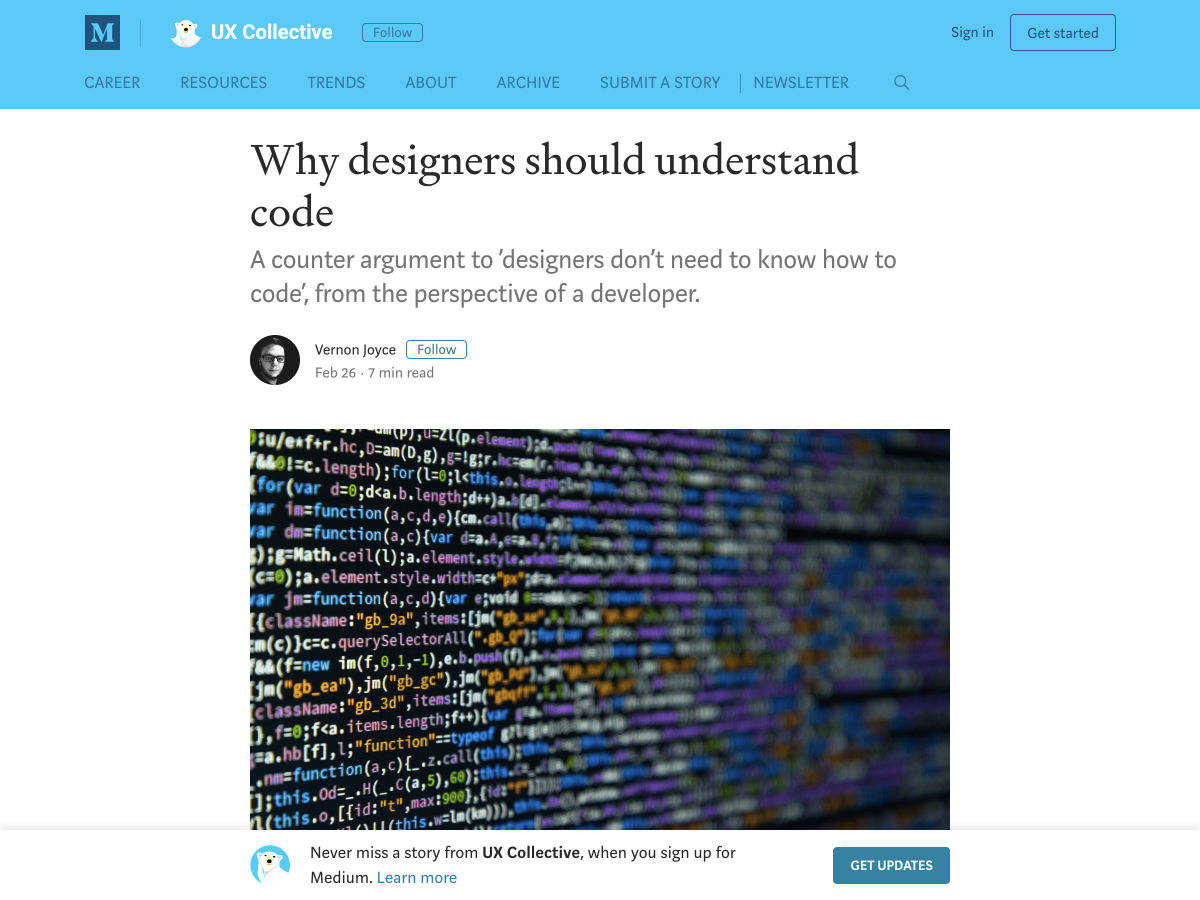Follow author Vernon Joyce
Viewport: 1200px width, 900px height.
tap(436, 349)
